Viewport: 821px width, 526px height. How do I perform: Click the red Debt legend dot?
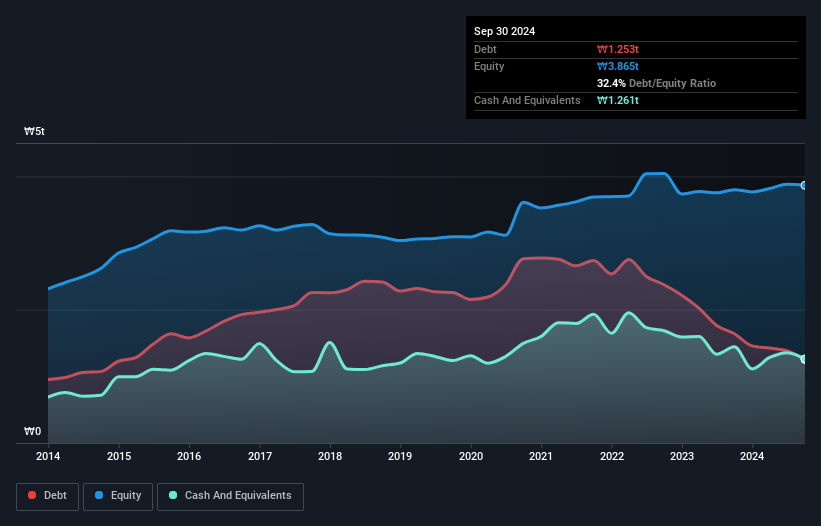[x=32, y=495]
